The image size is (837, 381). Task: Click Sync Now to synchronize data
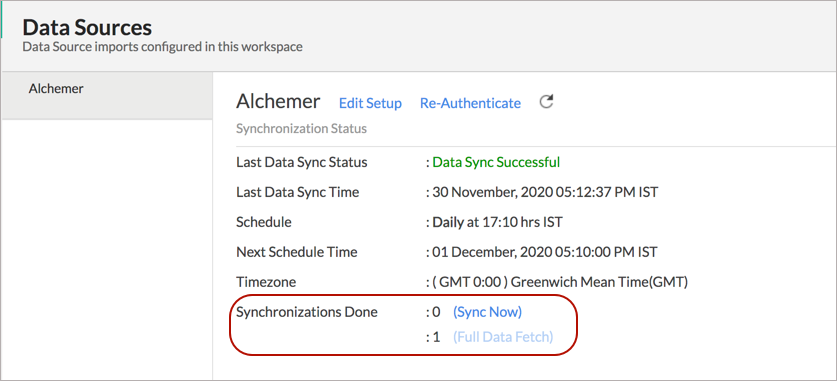tap(487, 312)
